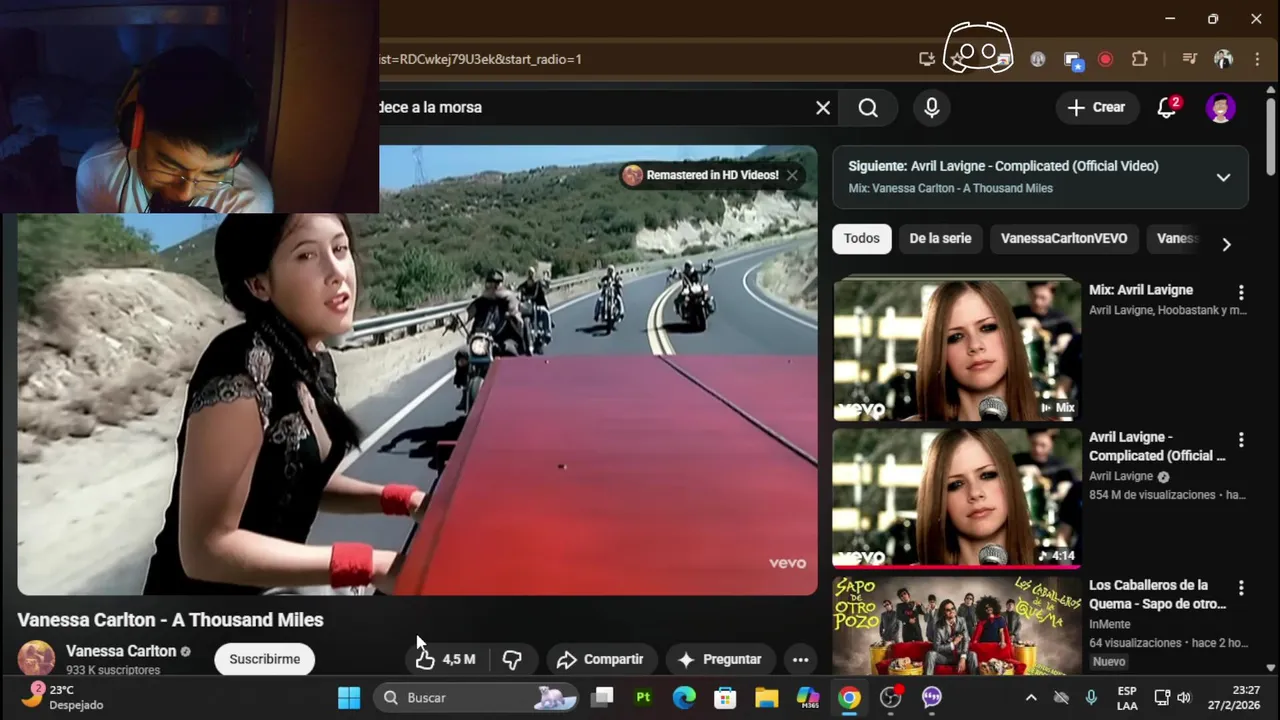This screenshot has height=720, width=1280.
Task: Click the InMente channel name
Action: click(1111, 624)
